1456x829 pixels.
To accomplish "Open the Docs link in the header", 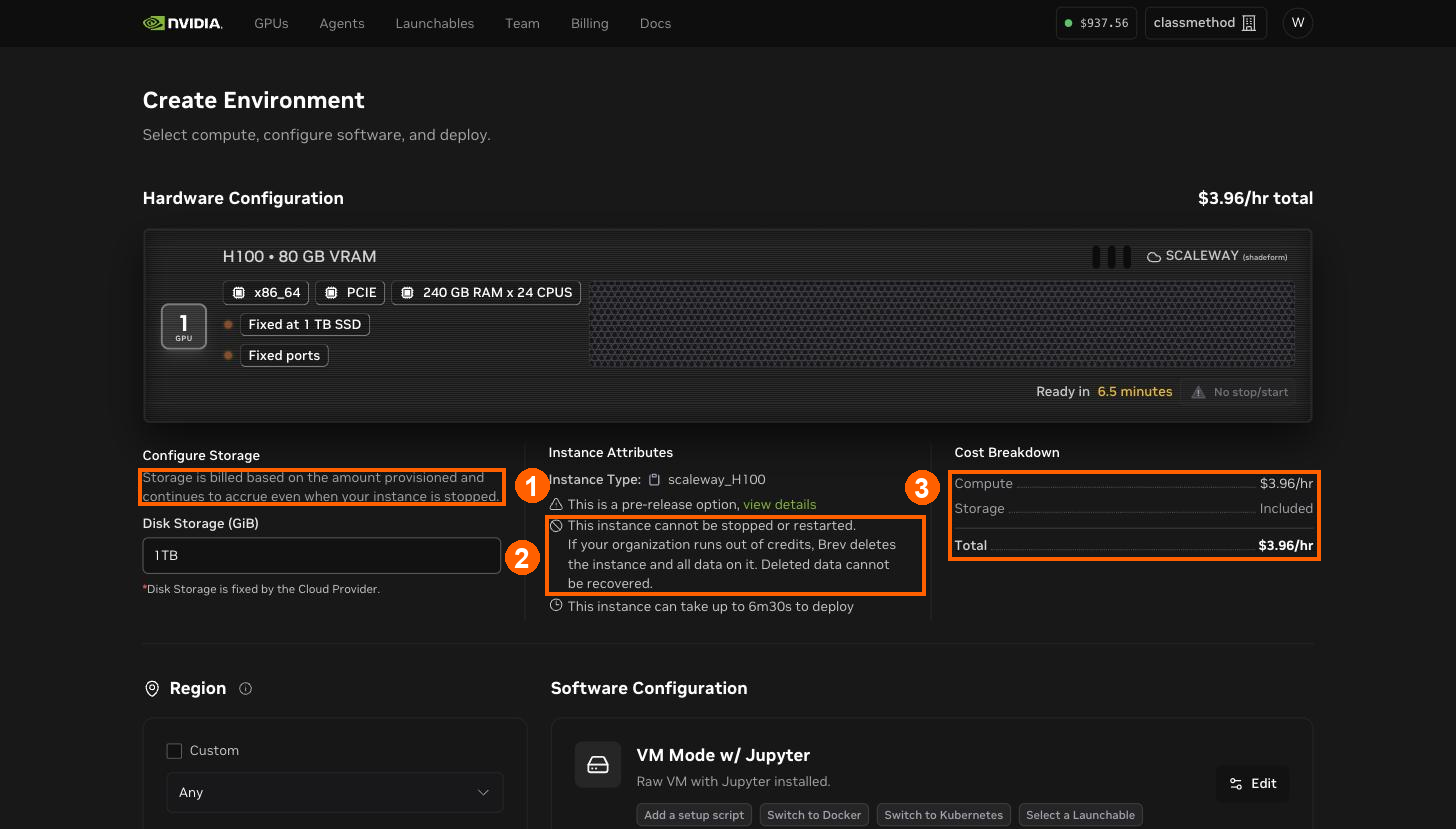I will click(656, 23).
